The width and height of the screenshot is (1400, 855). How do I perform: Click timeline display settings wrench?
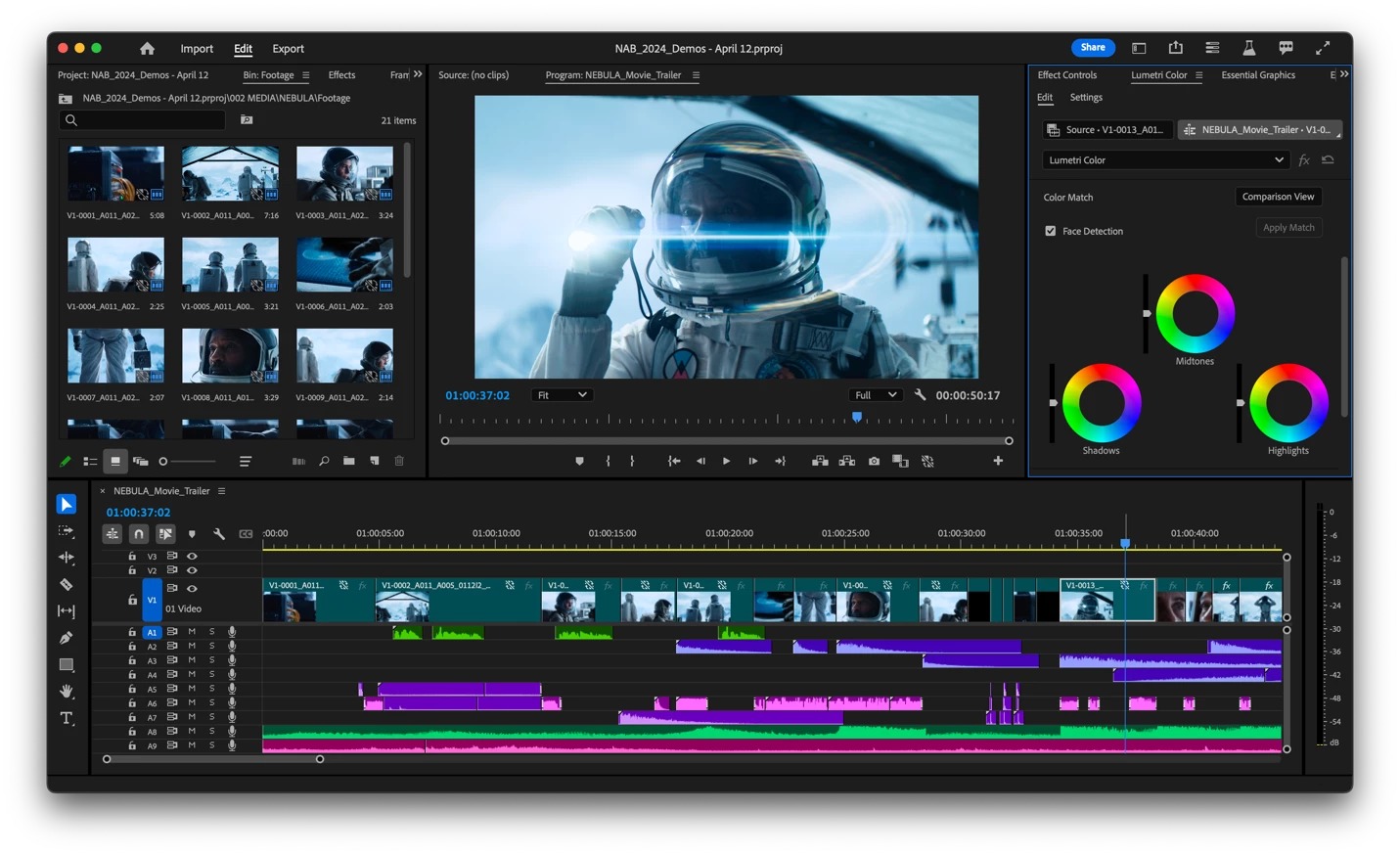pos(218,533)
